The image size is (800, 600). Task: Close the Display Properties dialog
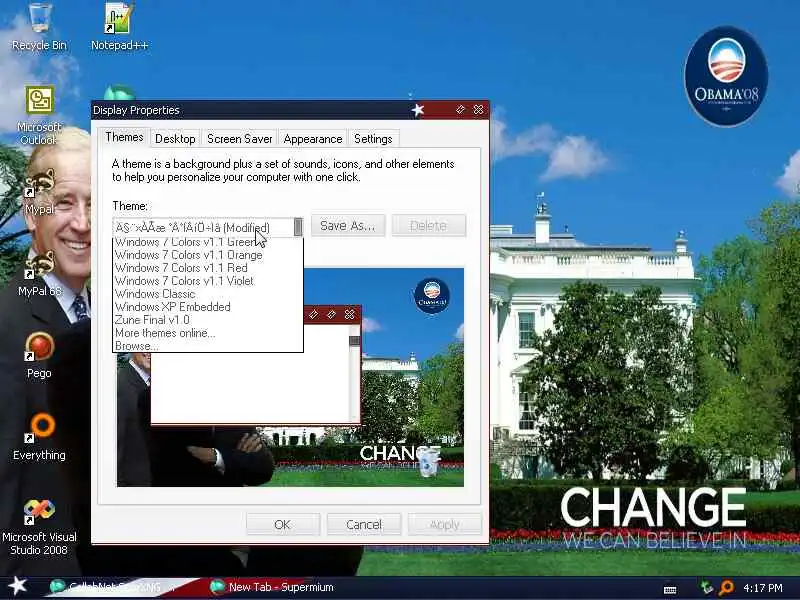point(479,110)
